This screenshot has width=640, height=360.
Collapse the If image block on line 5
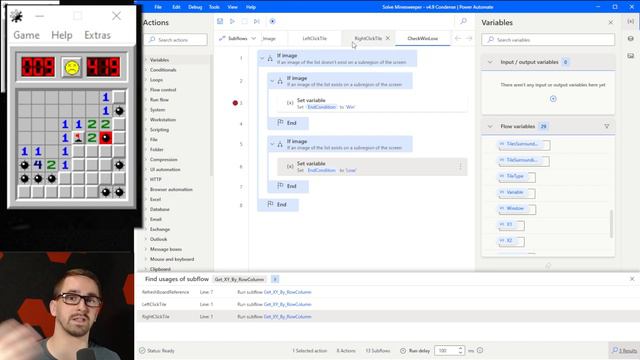click(272, 144)
